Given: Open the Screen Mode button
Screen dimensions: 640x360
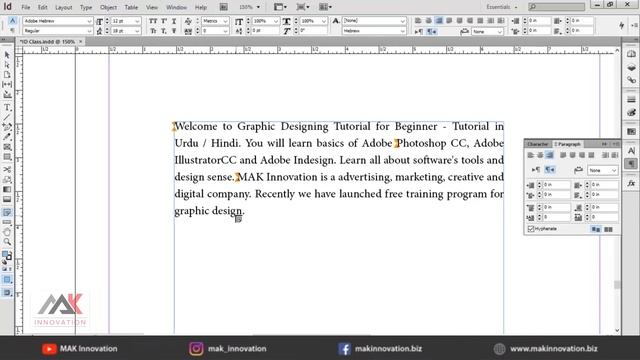Looking at the screenshot, I should point(302,7).
